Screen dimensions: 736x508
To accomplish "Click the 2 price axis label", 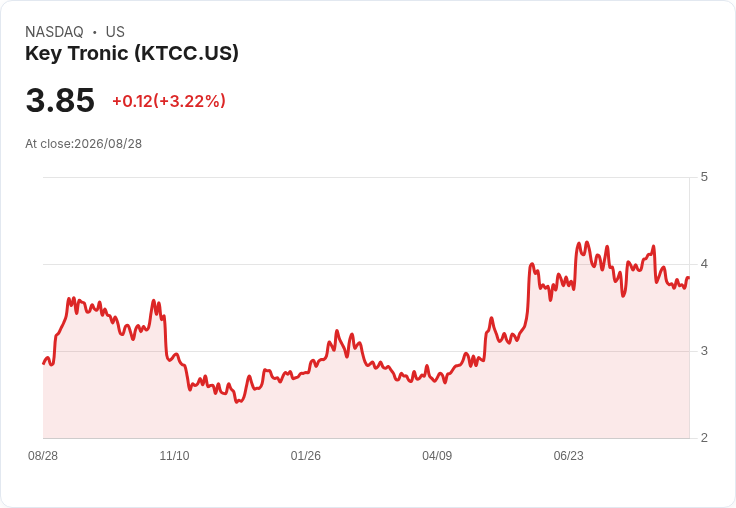I will 704,438.
